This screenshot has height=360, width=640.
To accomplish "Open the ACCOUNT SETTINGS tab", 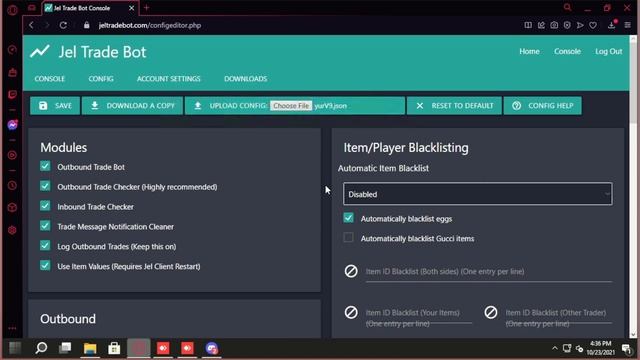I will [x=169, y=79].
